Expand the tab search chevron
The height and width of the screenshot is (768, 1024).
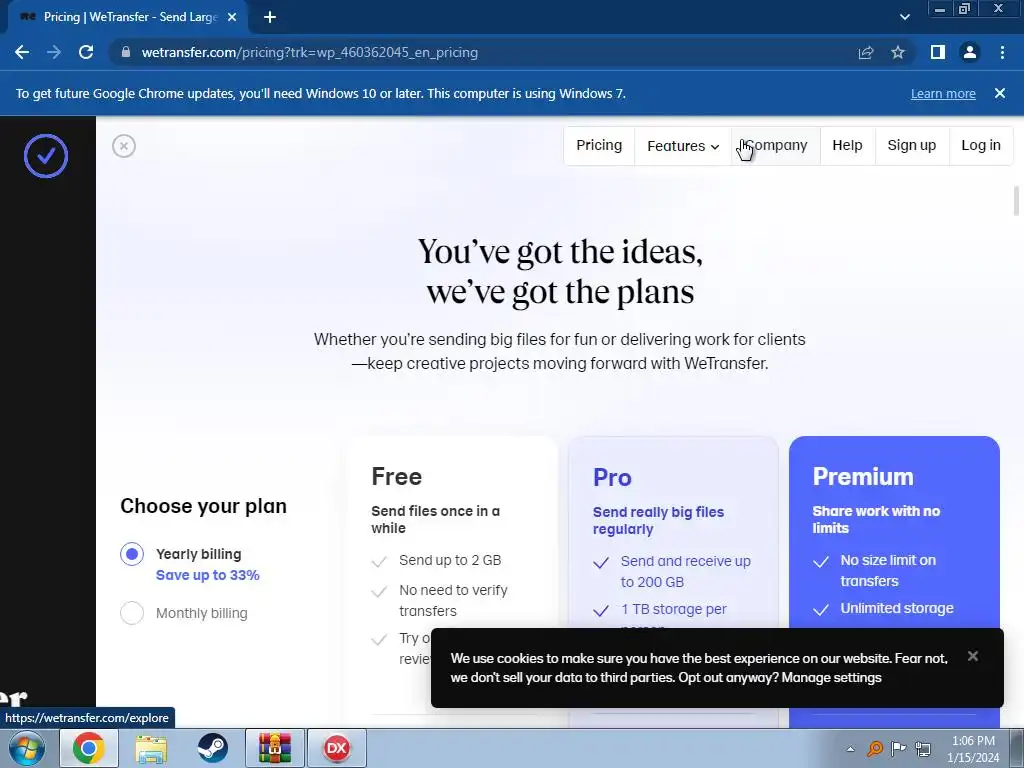pyautogui.click(x=904, y=17)
